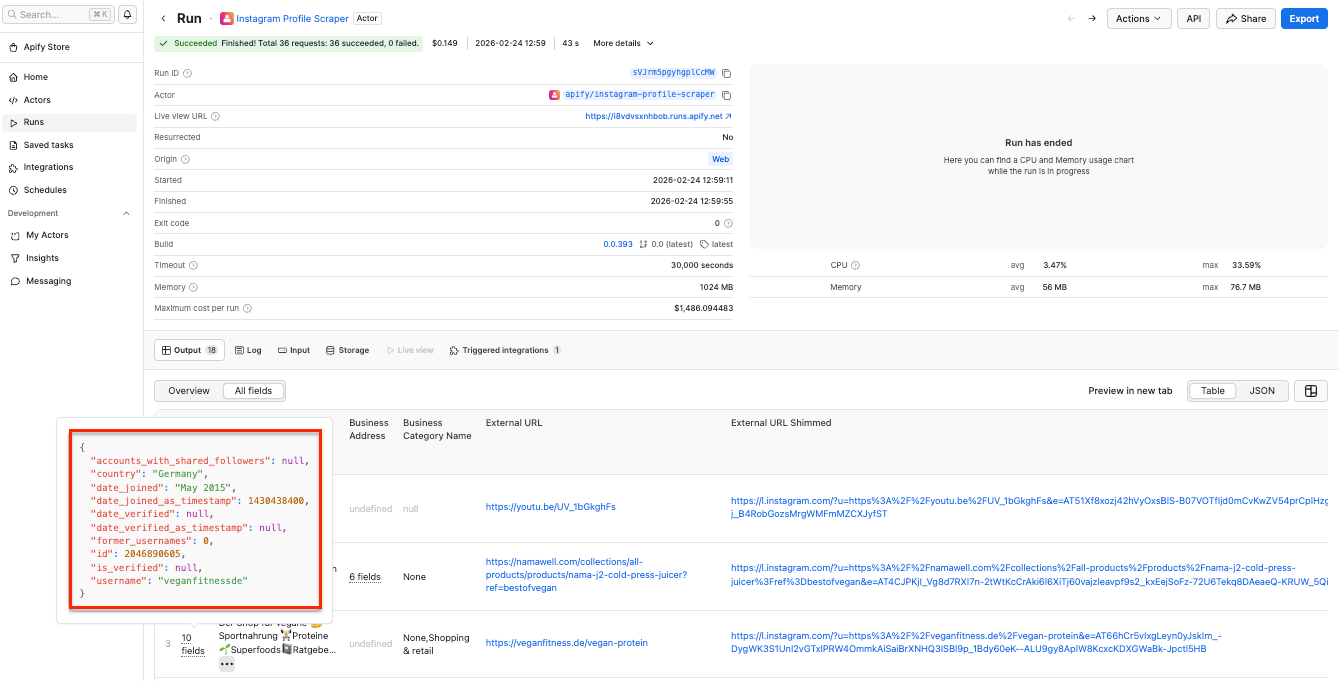The height and width of the screenshot is (681, 1339).
Task: Click the notifications bell icon
Action: [x=127, y=15]
